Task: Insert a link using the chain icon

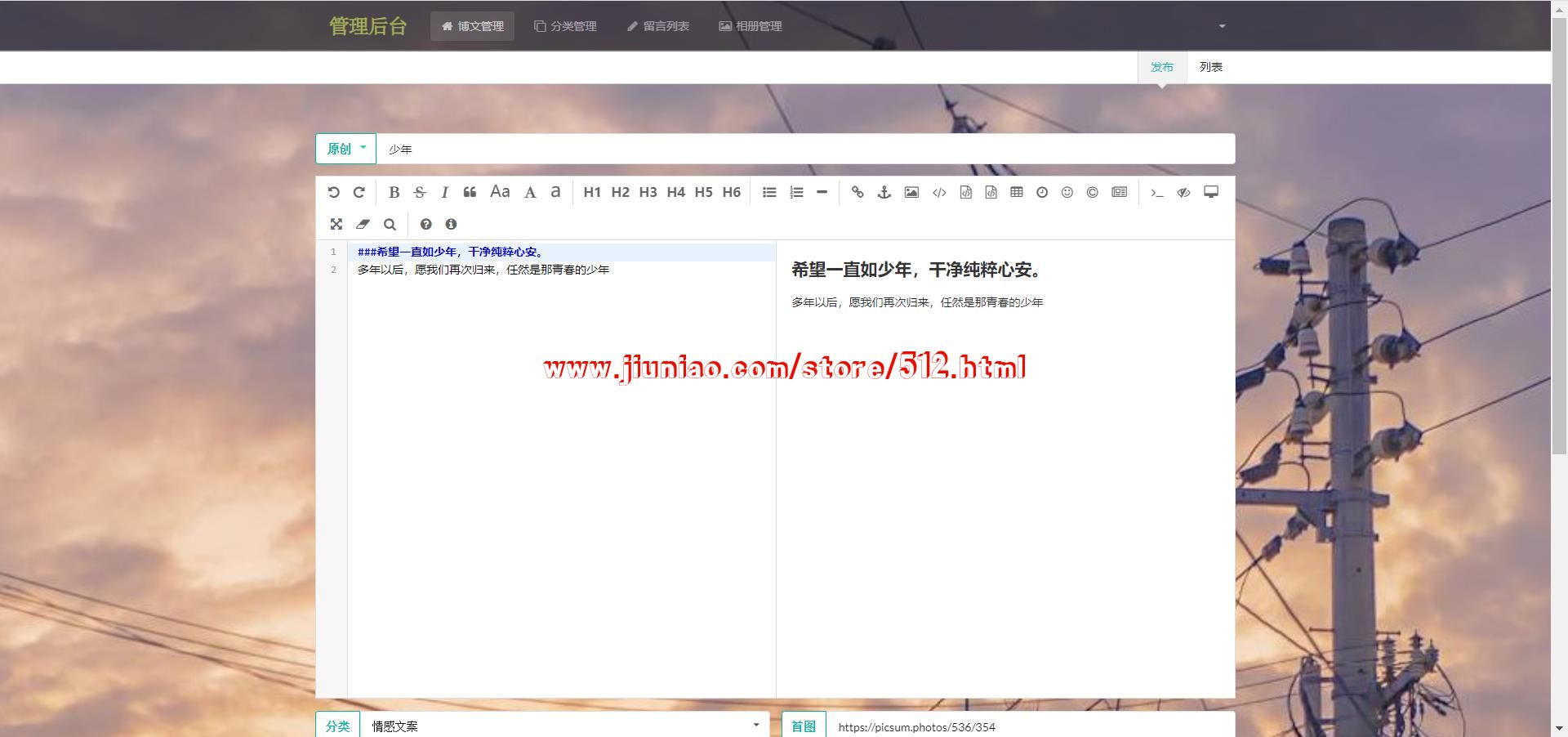Action: [857, 192]
